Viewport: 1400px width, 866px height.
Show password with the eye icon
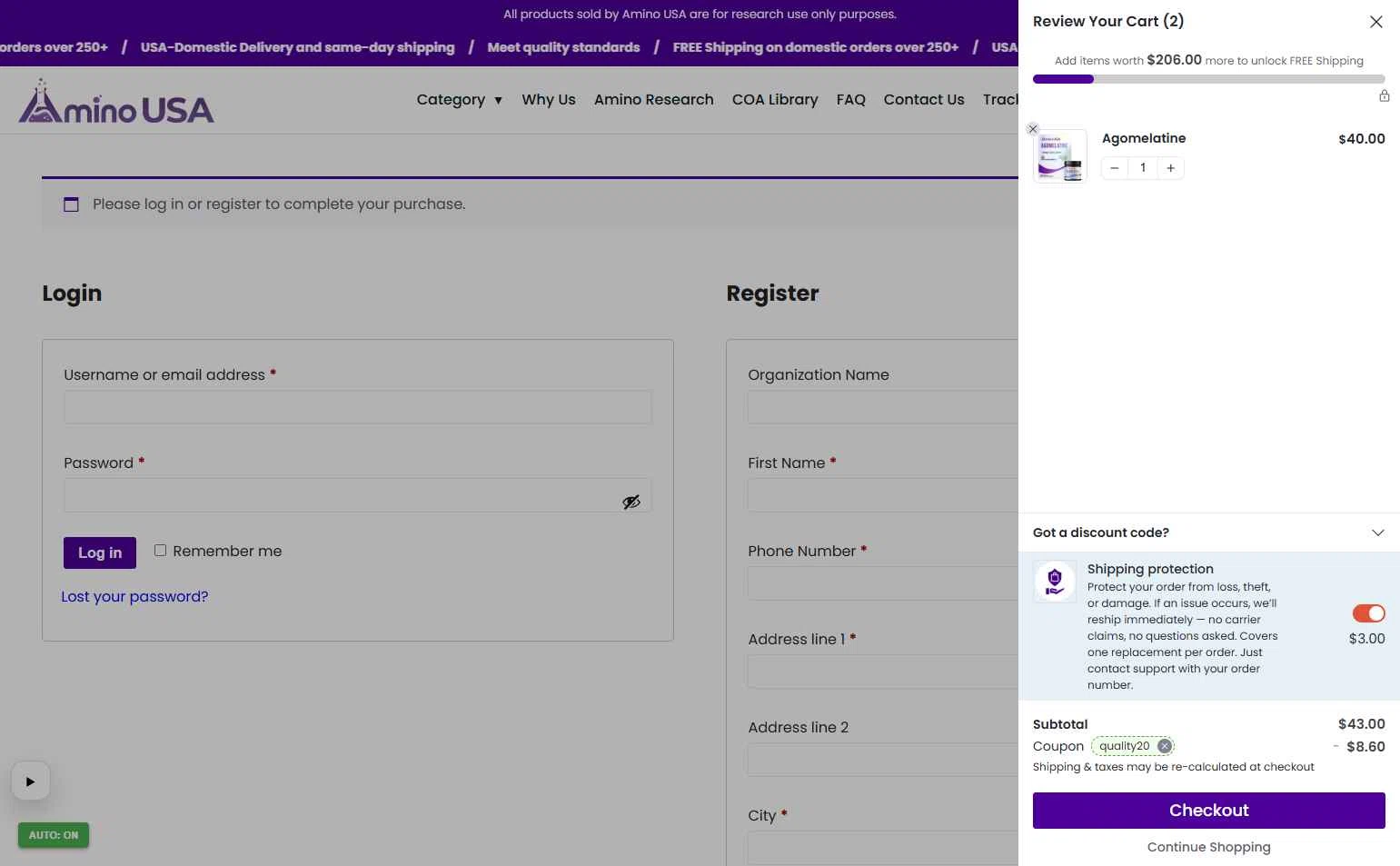(631, 502)
